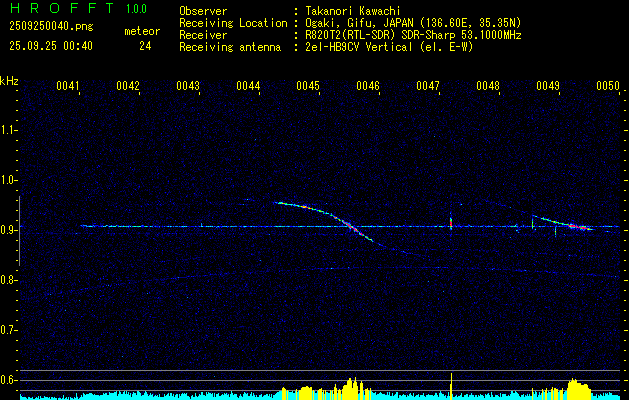Click the observer name Takanori Kawachi
The height and width of the screenshot is (400, 629).
[x=354, y=11]
